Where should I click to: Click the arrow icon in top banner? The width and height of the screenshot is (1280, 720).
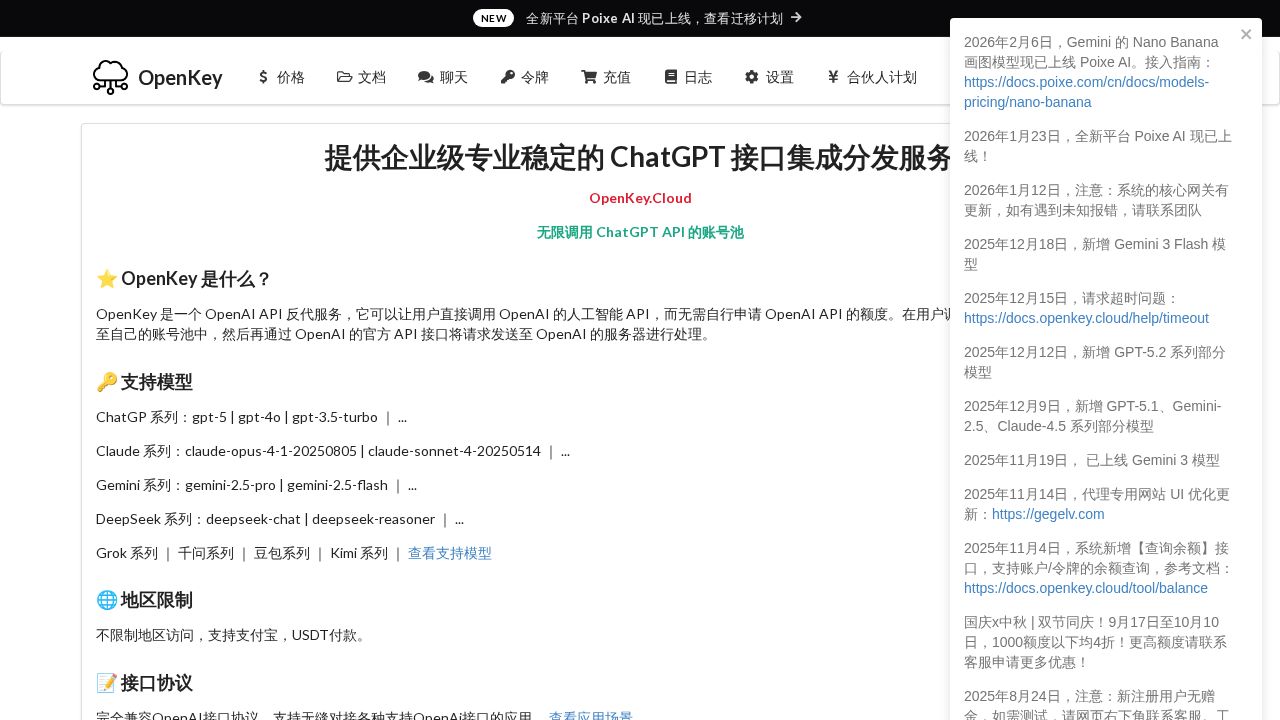click(x=796, y=18)
